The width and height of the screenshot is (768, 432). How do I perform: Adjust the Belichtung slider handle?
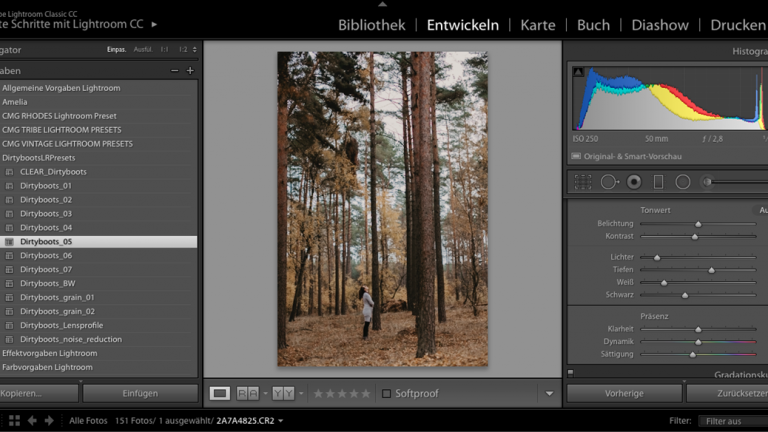[698, 224]
